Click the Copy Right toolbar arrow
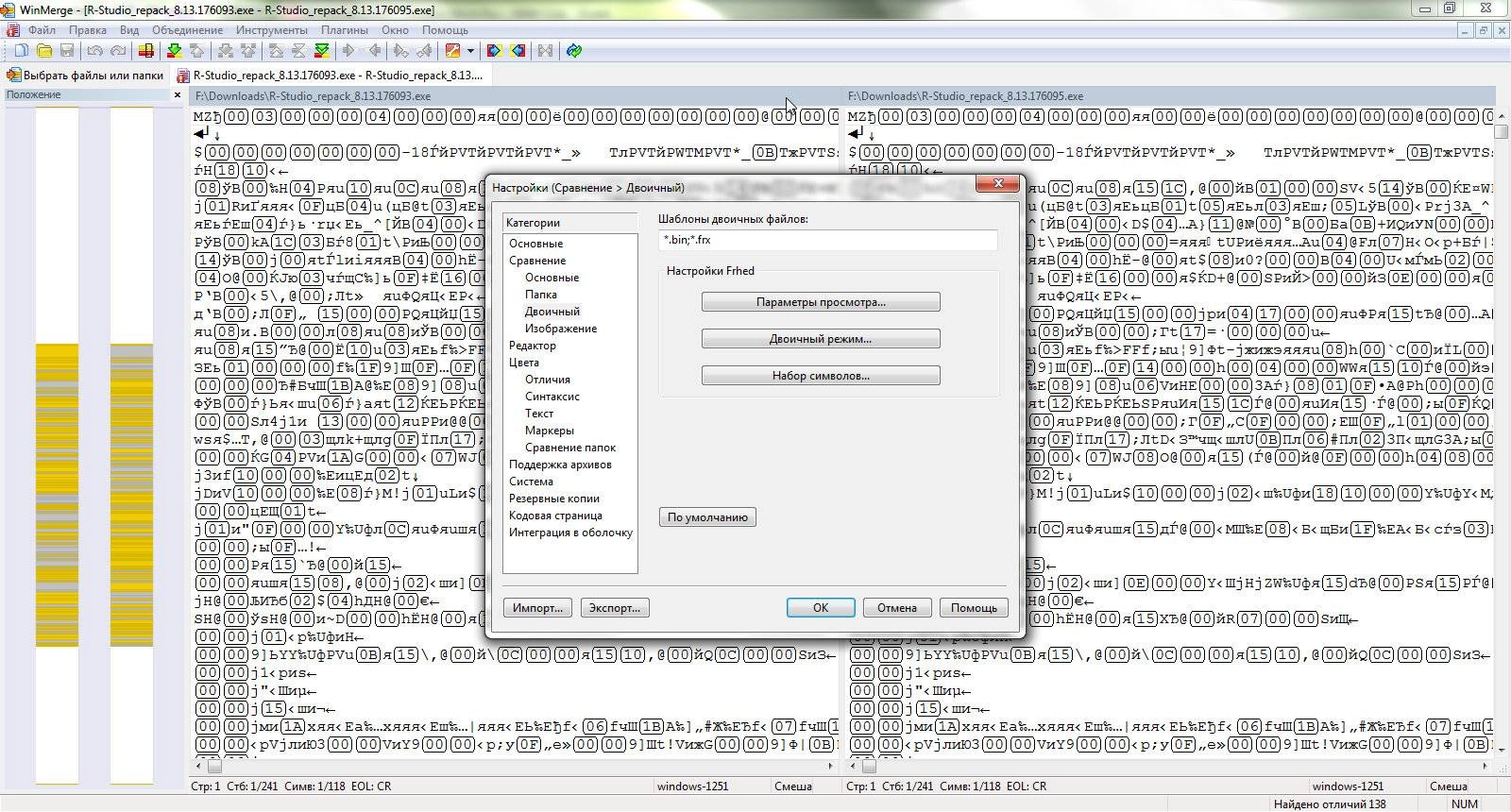 click(349, 51)
